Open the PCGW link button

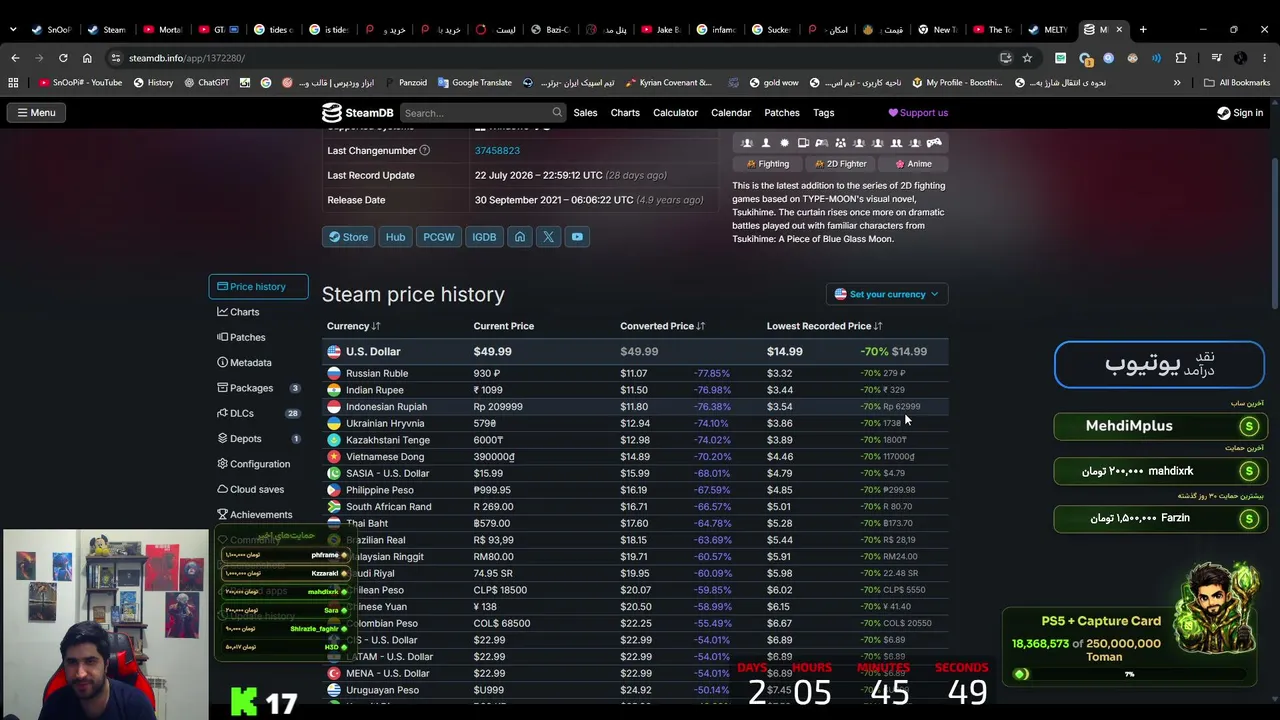pos(438,237)
